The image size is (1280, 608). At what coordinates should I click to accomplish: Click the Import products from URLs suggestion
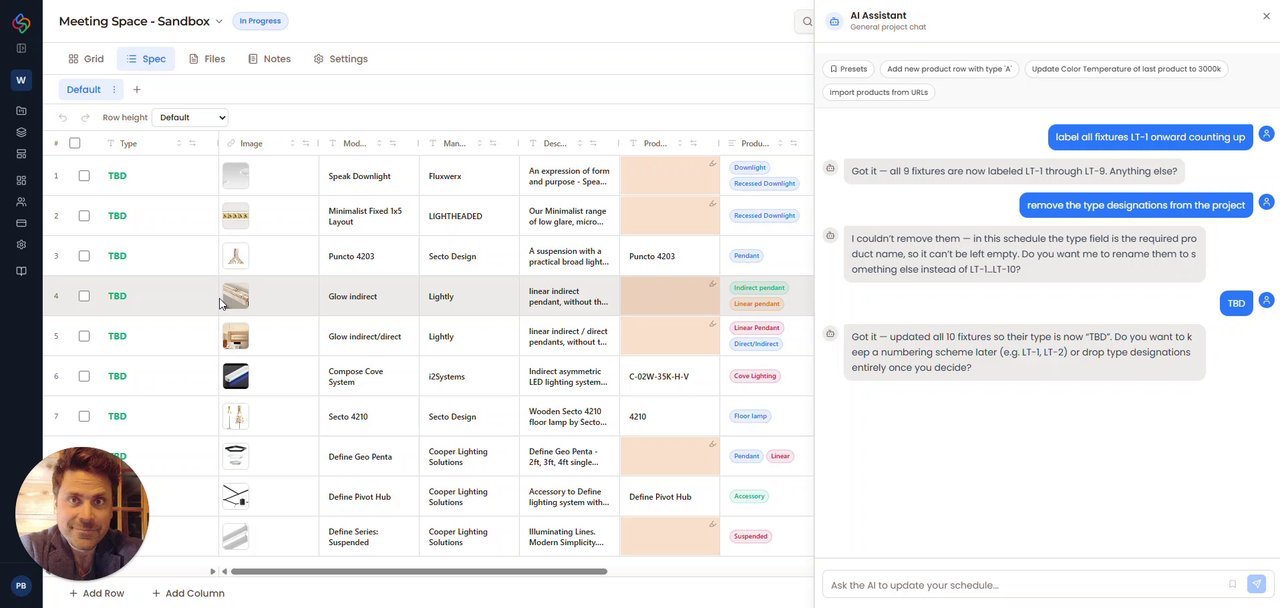coord(879,92)
